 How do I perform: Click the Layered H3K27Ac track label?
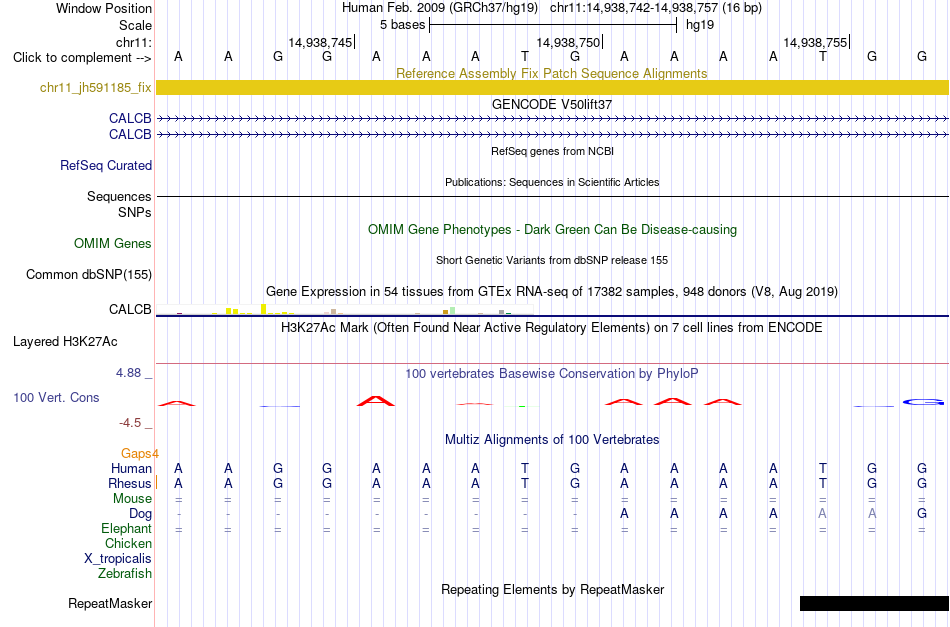pos(65,342)
